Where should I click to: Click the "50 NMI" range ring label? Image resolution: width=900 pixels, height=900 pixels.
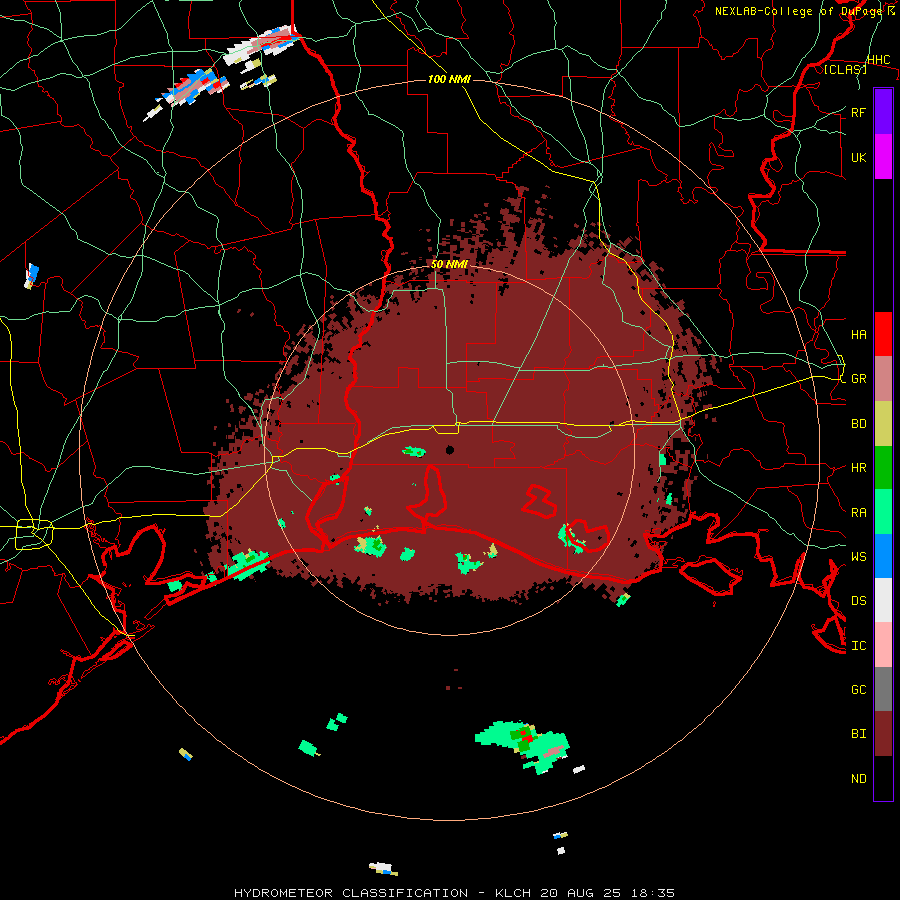coord(449,264)
